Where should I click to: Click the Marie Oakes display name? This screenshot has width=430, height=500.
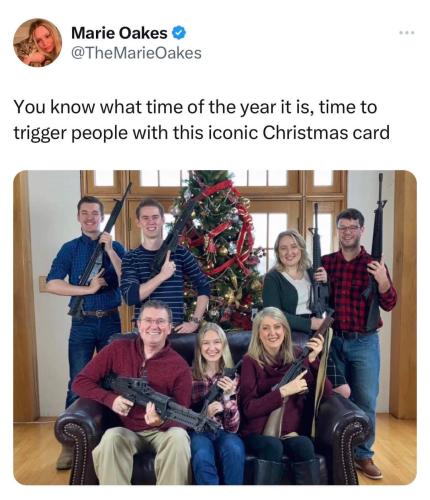(119, 33)
